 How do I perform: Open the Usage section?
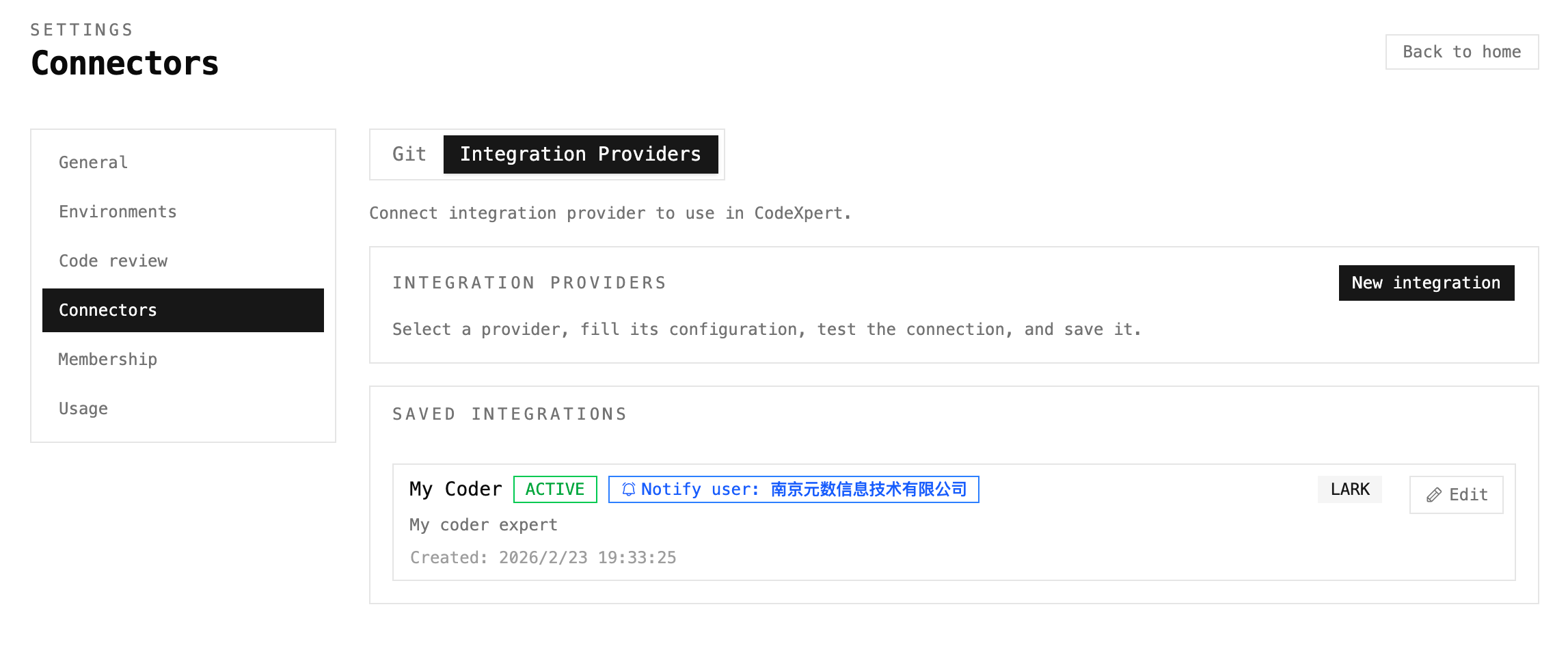[83, 408]
